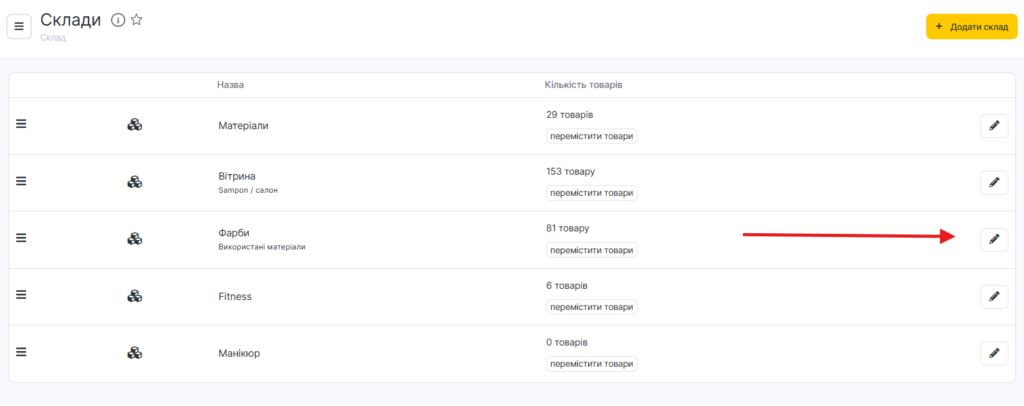Open the hamburger menu next to Склади
The image size is (1024, 406).
coord(19,26)
